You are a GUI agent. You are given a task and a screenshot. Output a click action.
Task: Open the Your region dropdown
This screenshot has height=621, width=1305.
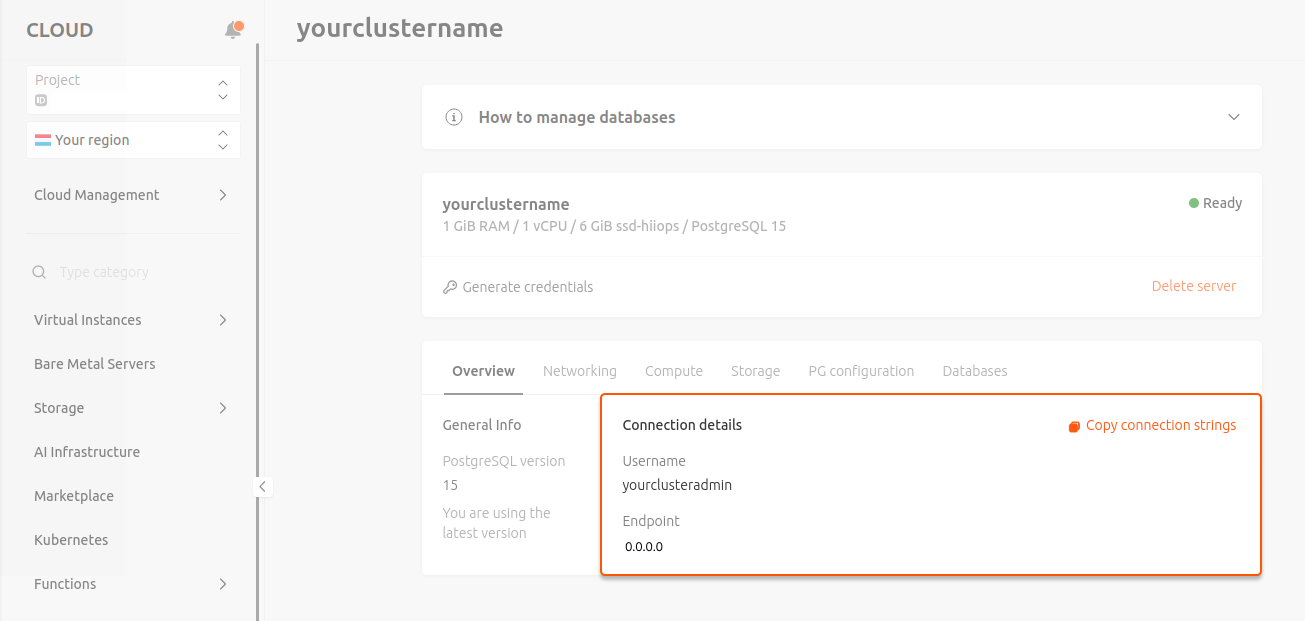(x=222, y=139)
